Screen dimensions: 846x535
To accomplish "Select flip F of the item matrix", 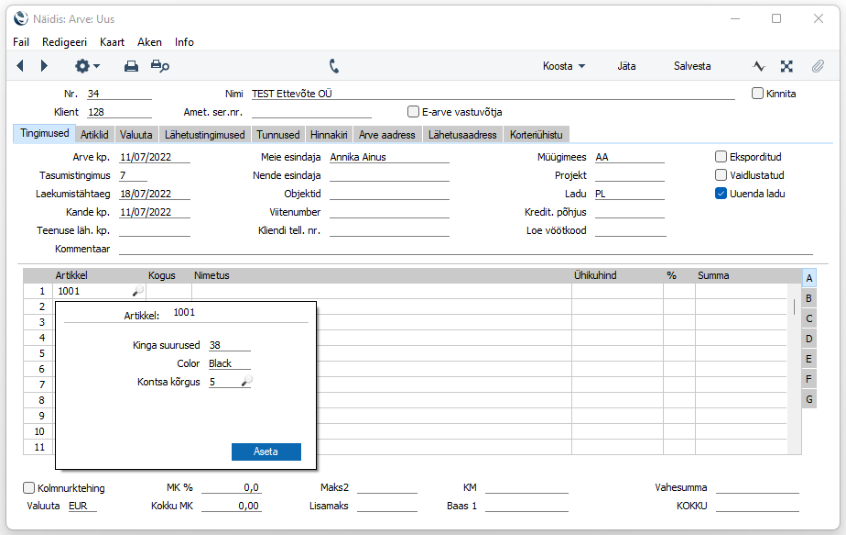I will 809,379.
